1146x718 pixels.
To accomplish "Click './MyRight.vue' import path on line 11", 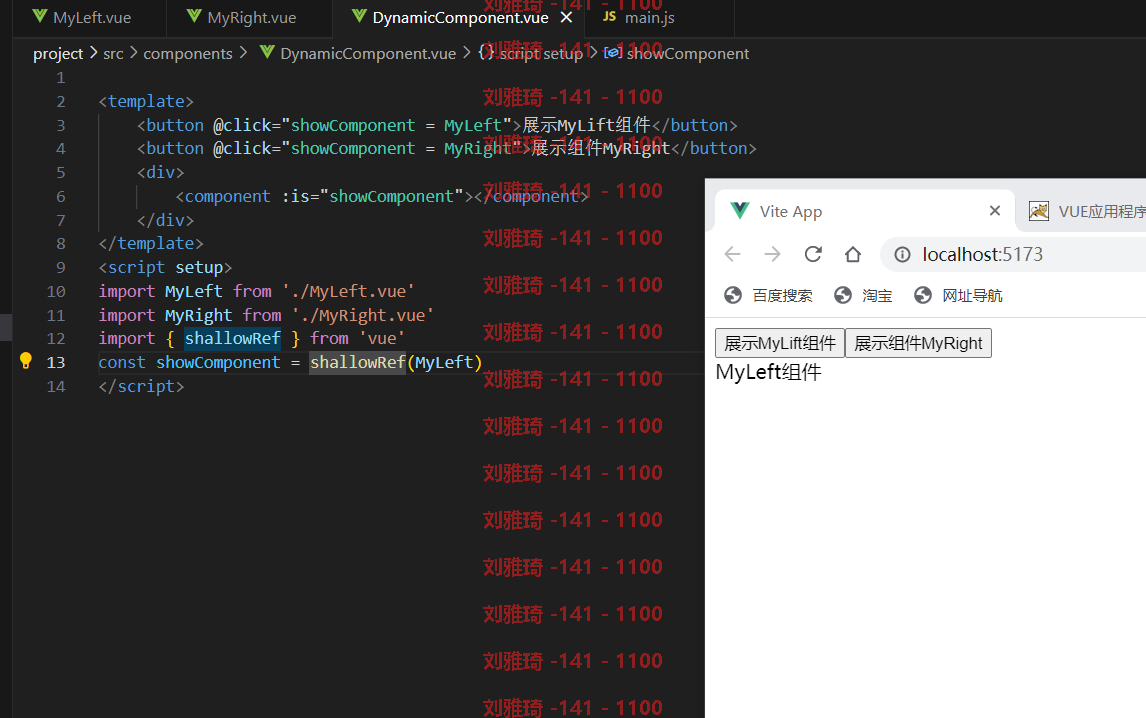I will pos(363,315).
